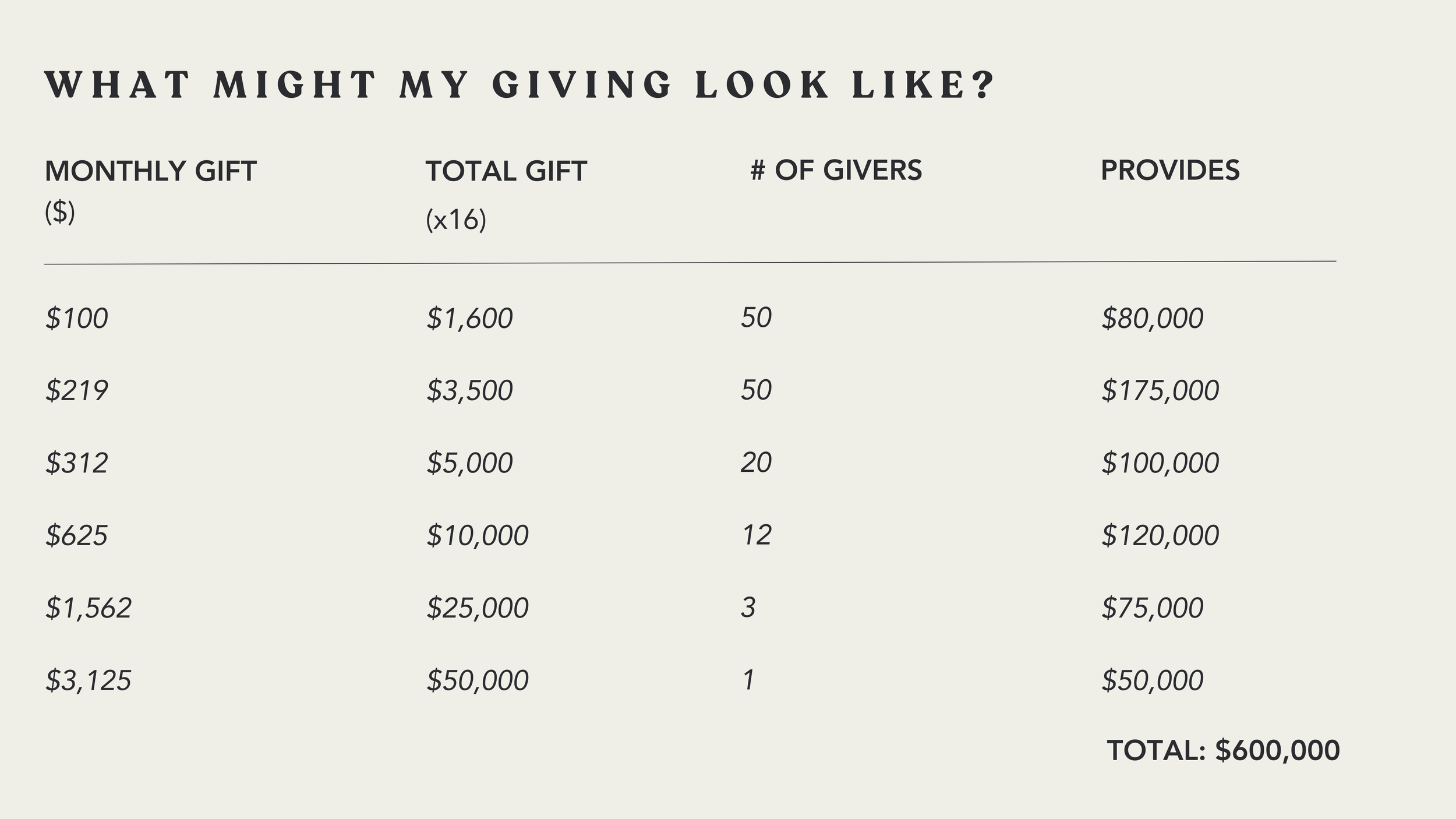Viewport: 1456px width, 819px height.
Task: Select the $75,000 provides cell
Action: point(1152,608)
